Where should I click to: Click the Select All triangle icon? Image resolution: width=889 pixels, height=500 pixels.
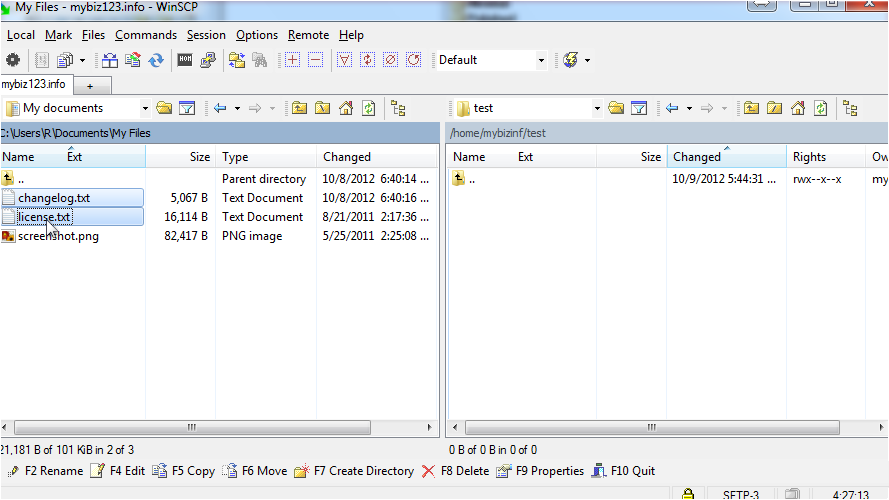tap(344, 60)
